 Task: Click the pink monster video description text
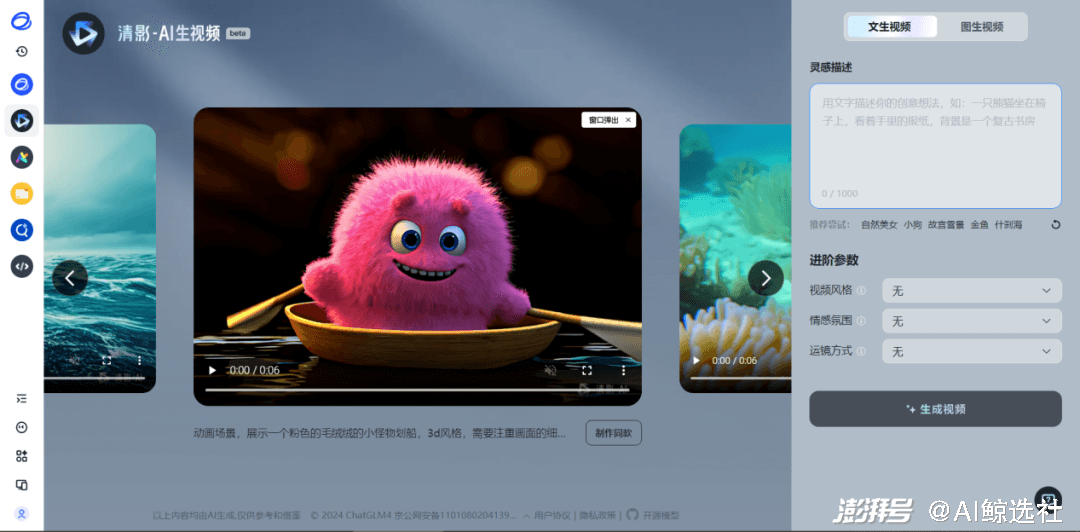click(380, 433)
